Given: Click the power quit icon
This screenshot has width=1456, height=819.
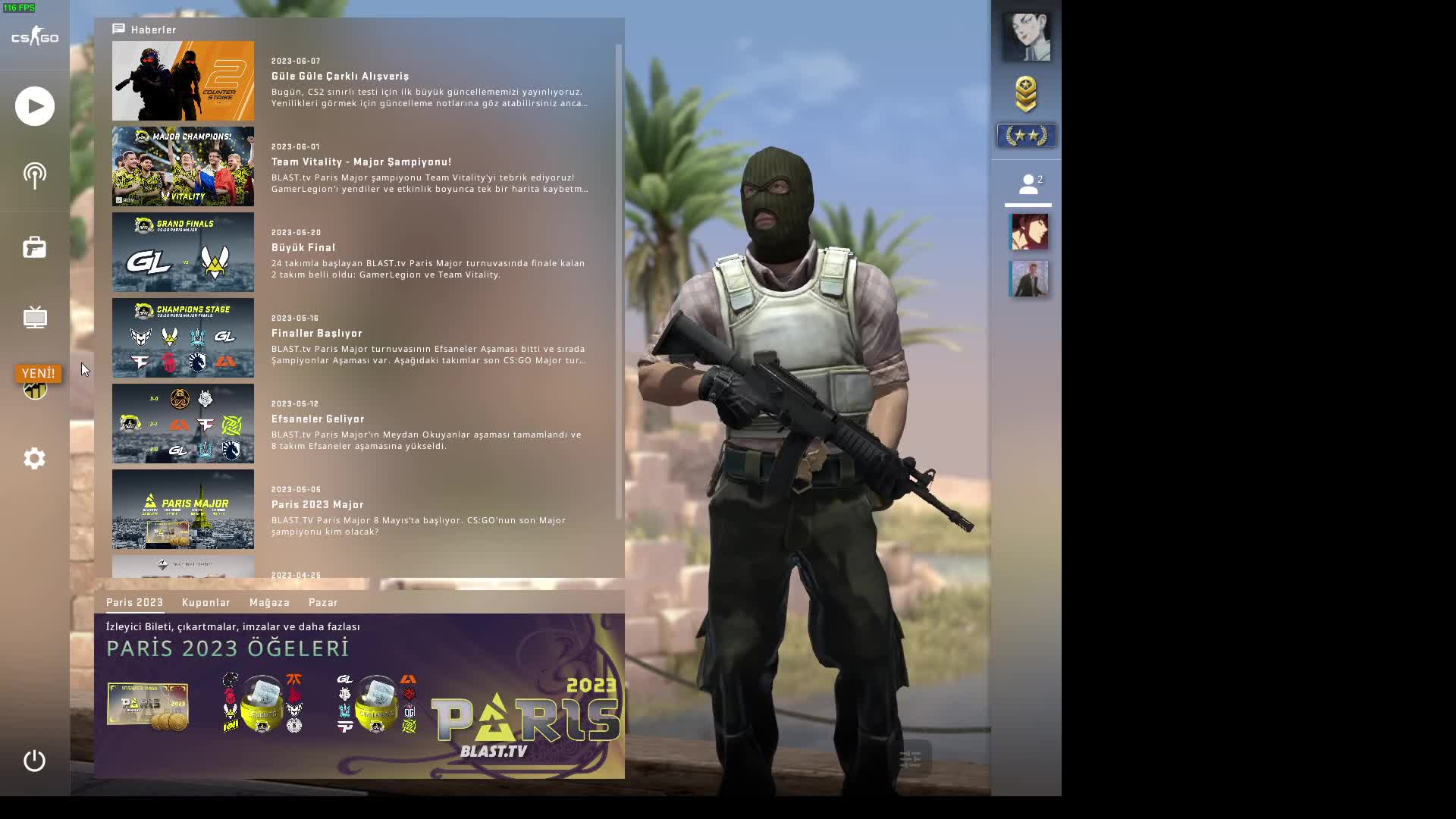Looking at the screenshot, I should [35, 761].
